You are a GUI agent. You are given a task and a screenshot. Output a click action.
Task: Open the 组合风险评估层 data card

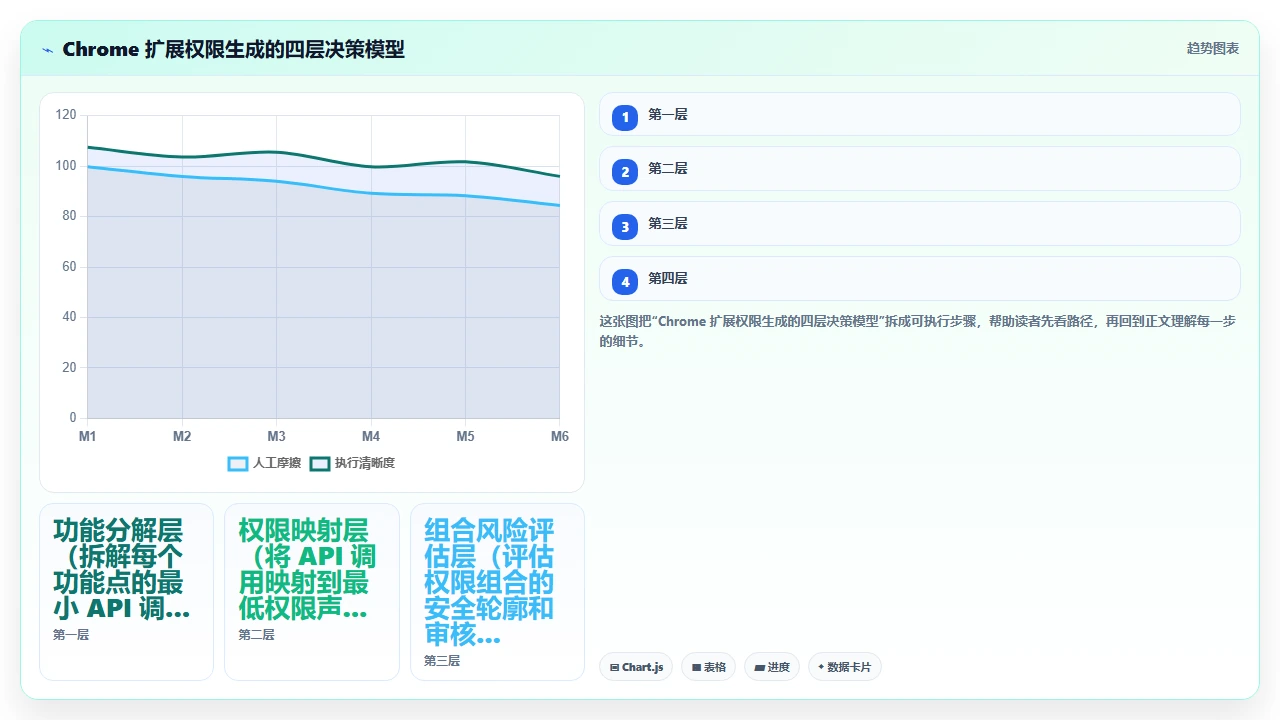[x=498, y=592]
